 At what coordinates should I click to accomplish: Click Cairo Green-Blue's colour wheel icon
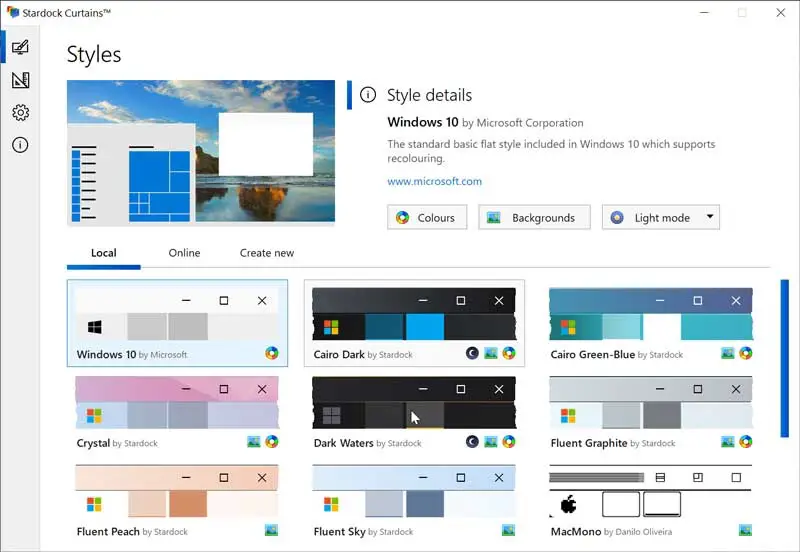pyautogui.click(x=745, y=353)
